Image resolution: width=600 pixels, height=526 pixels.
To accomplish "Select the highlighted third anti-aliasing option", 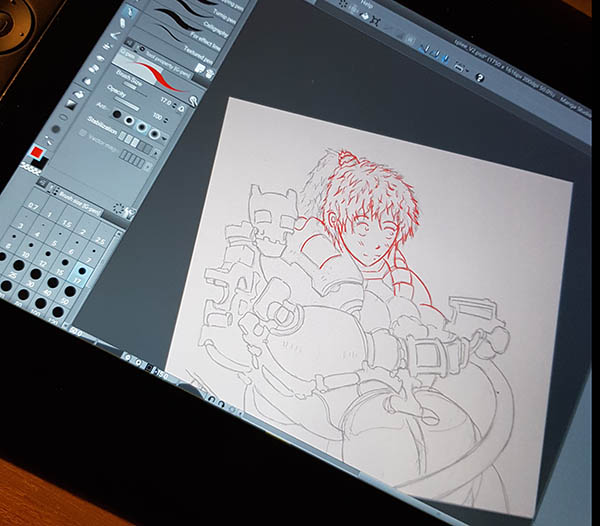I will click(x=142, y=127).
